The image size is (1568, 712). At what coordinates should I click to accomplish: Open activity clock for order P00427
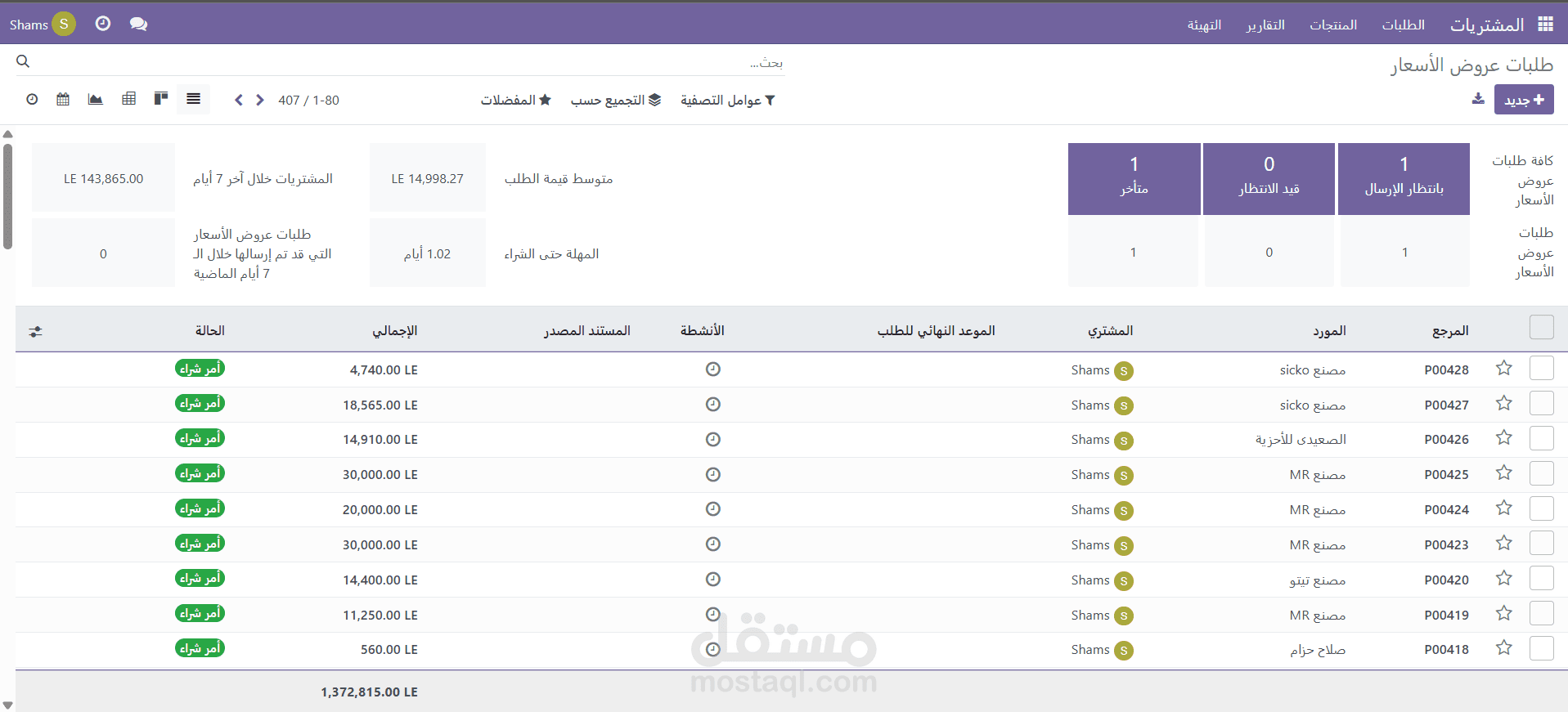713,405
